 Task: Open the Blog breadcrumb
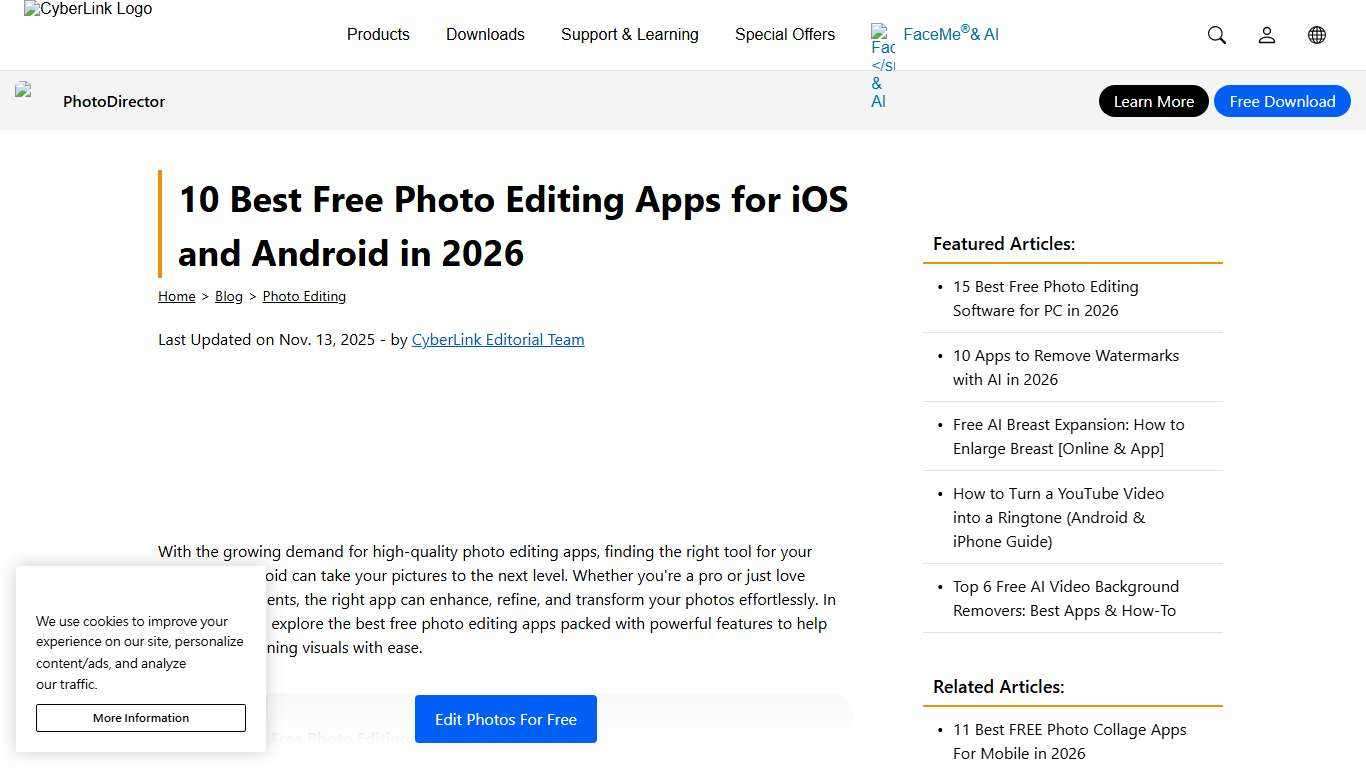[x=228, y=296]
